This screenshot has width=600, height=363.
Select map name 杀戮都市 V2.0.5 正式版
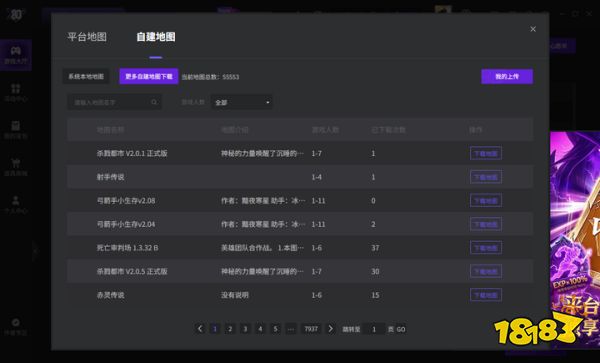[132, 272]
